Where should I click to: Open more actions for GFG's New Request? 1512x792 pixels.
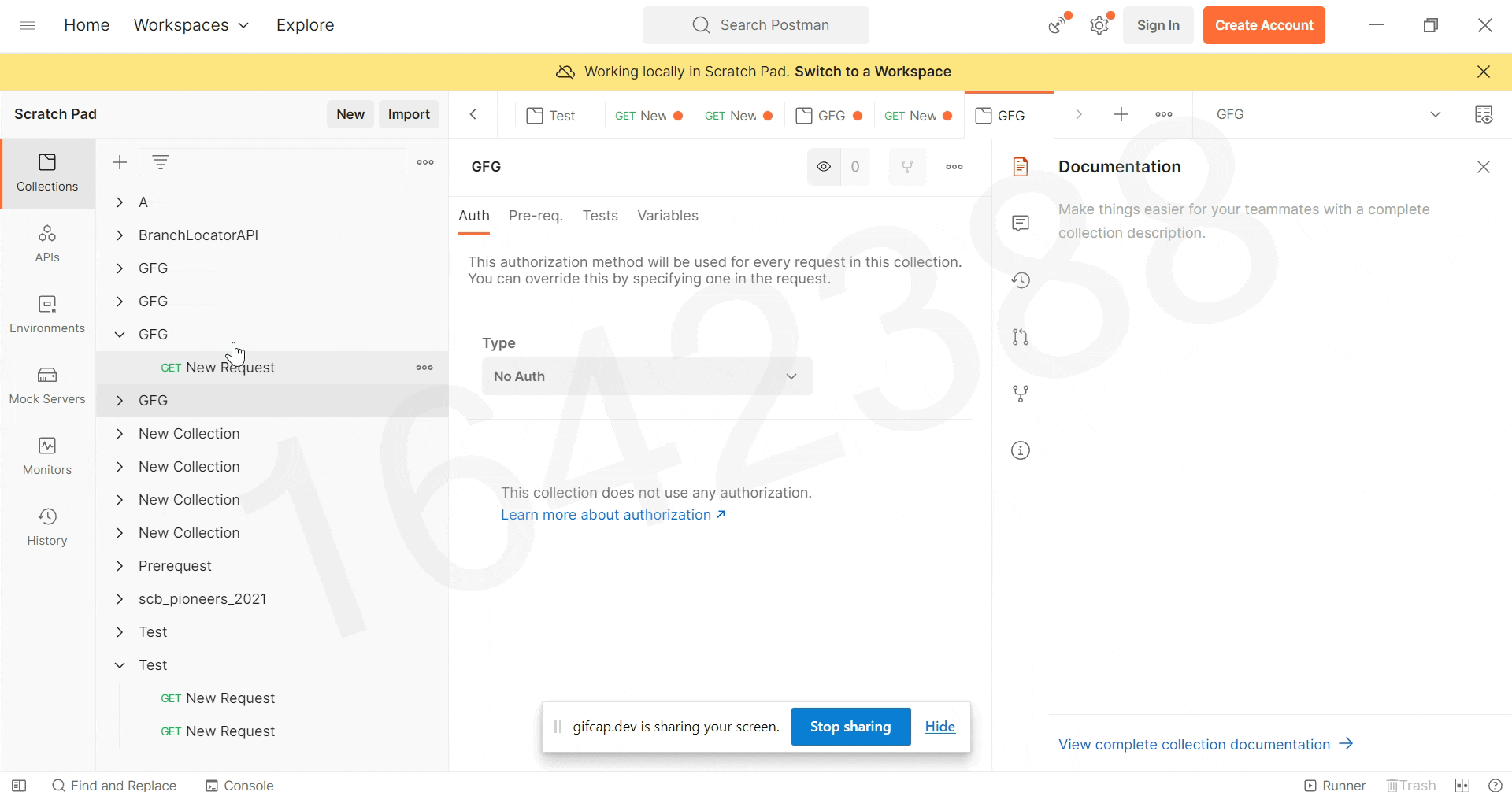tap(424, 368)
